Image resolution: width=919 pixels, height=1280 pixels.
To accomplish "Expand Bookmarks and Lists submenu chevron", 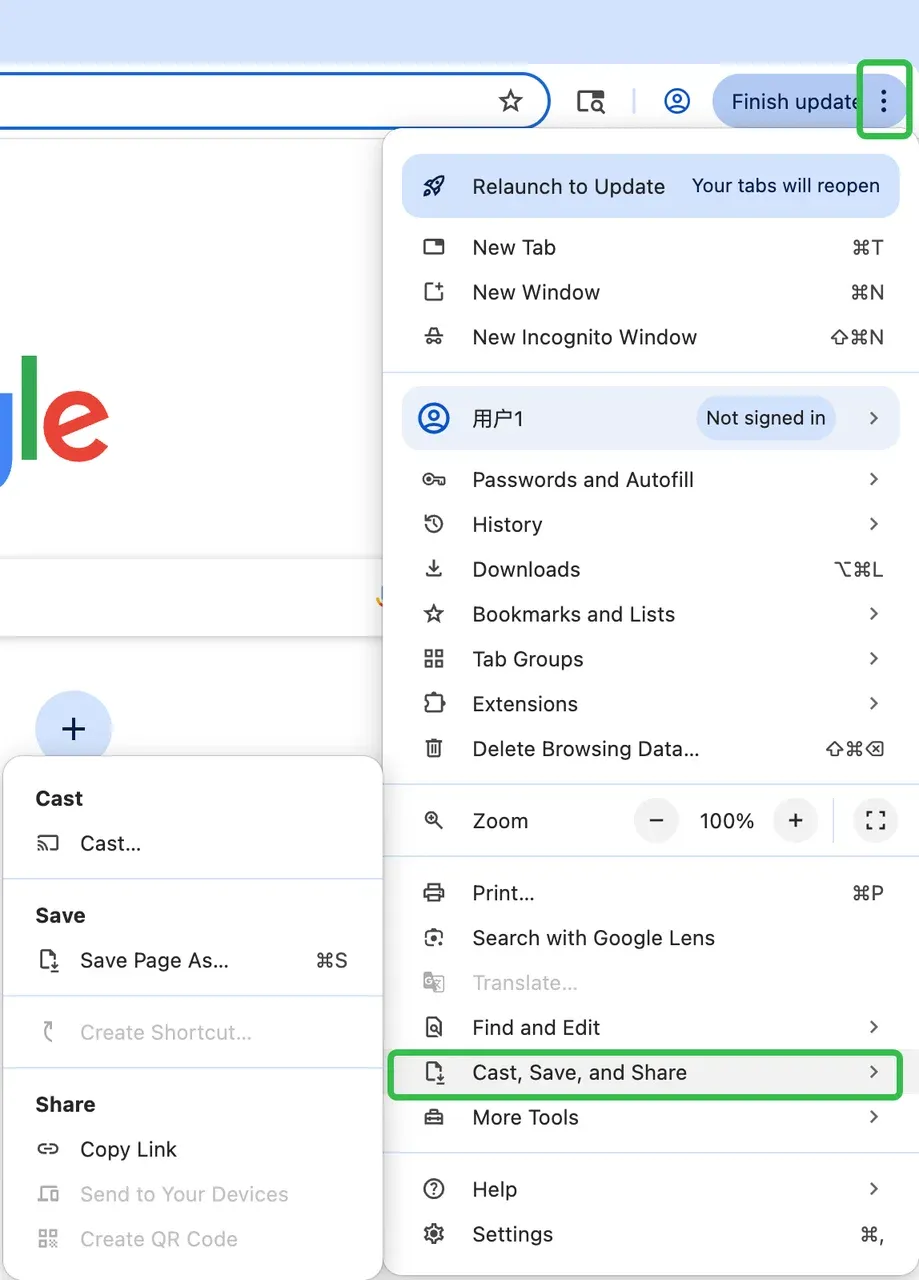I will [874, 614].
